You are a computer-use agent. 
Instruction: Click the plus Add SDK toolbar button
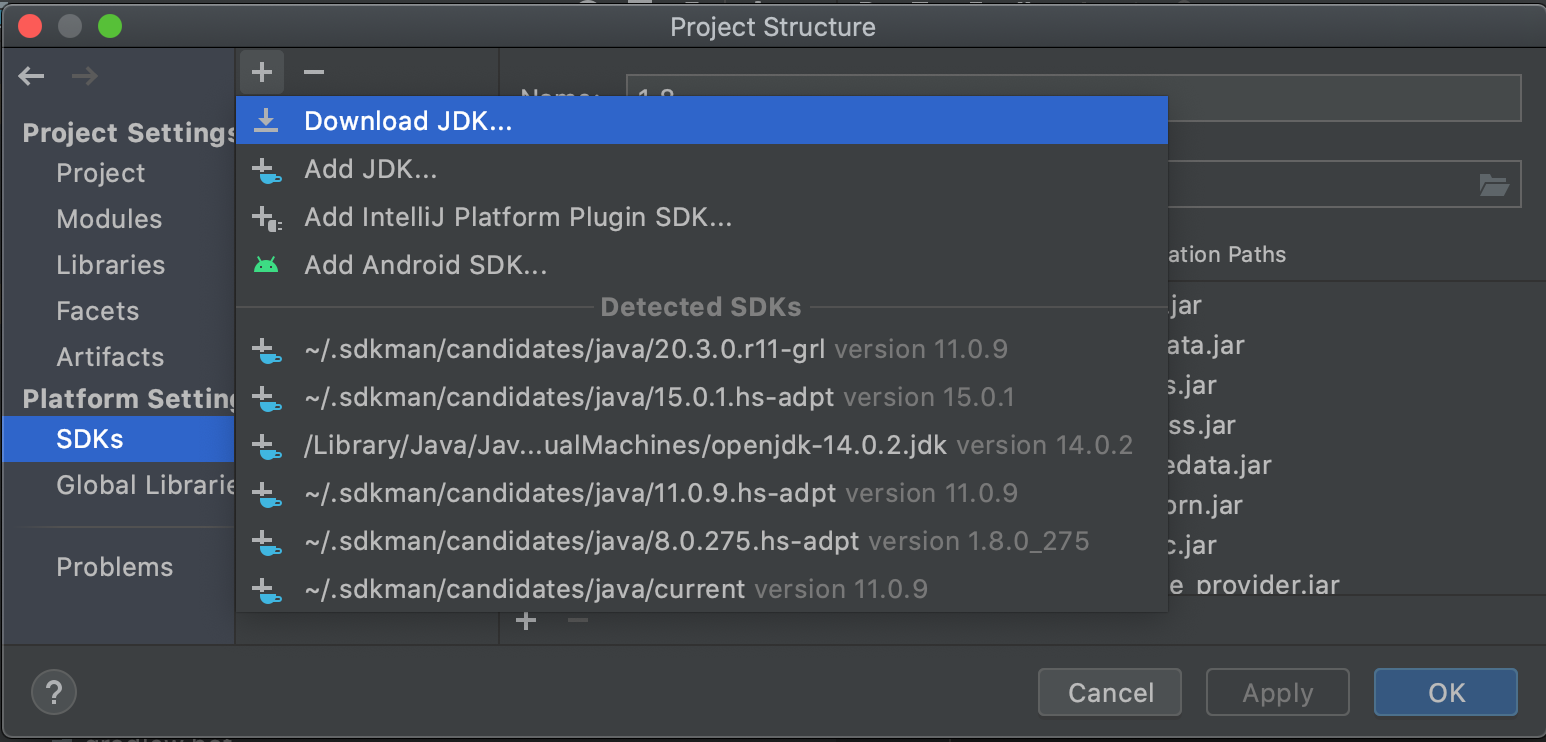(262, 72)
